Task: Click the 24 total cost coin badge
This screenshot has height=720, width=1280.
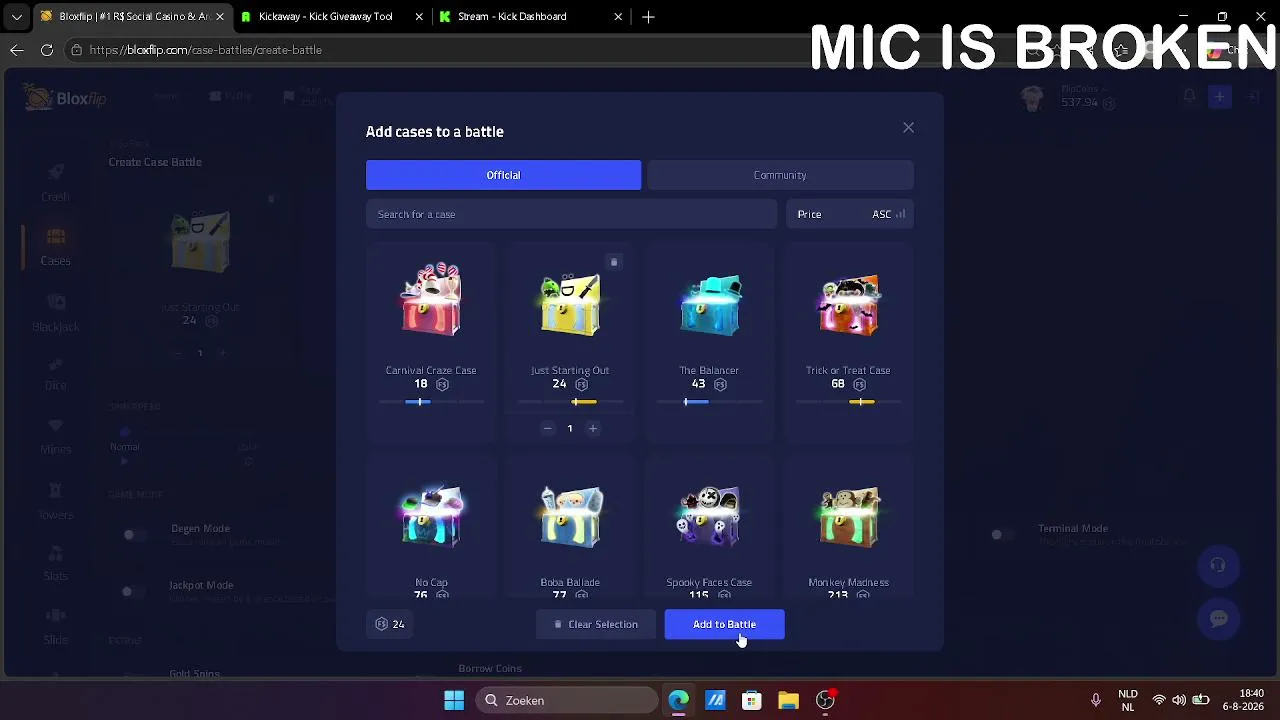Action: (x=390, y=624)
